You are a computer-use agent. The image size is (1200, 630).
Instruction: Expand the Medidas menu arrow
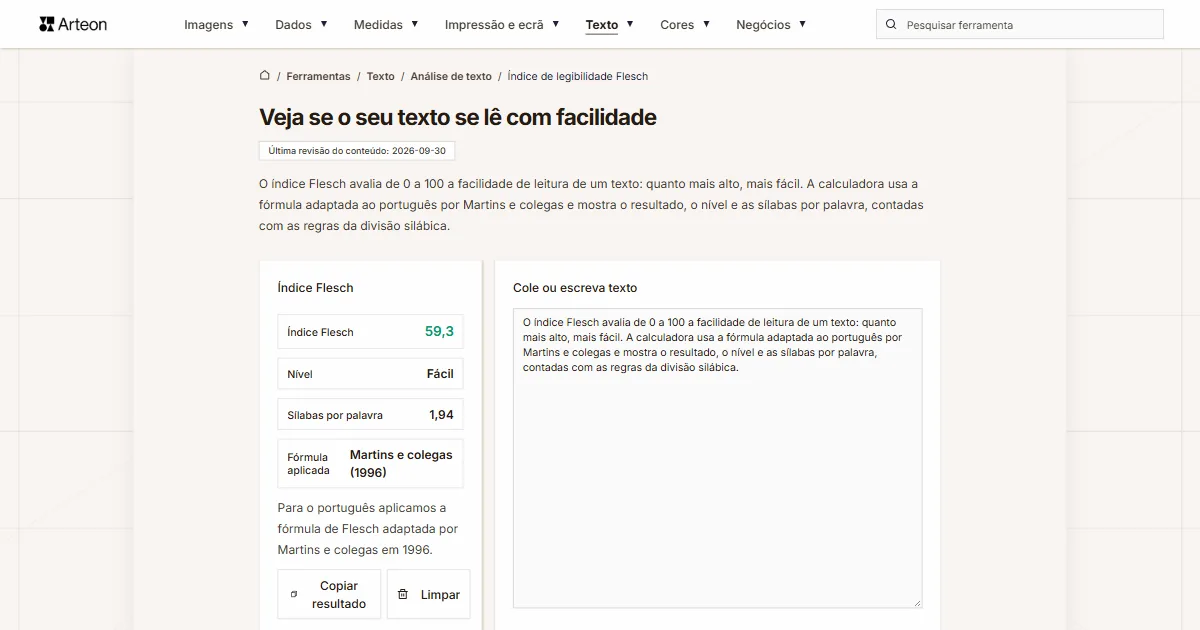[x=415, y=24]
